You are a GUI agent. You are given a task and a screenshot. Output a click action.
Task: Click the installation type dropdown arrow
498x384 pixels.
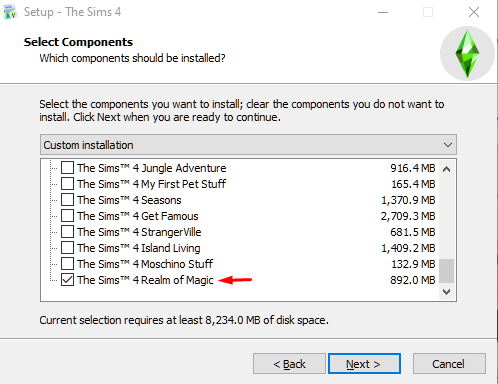tap(448, 145)
